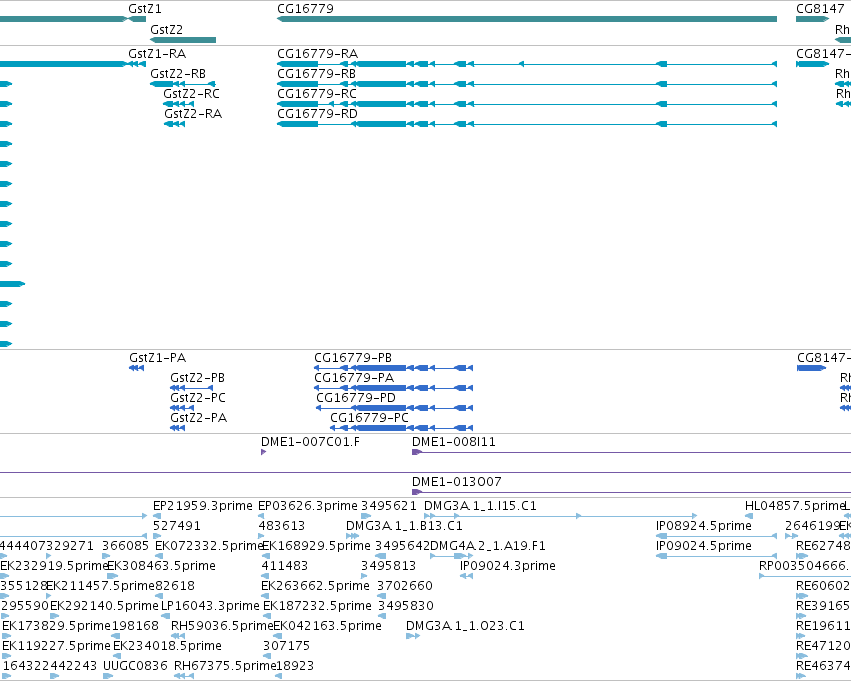Select EST EK119227.5prime
Viewport: 851px width, 681px height.
point(56,646)
